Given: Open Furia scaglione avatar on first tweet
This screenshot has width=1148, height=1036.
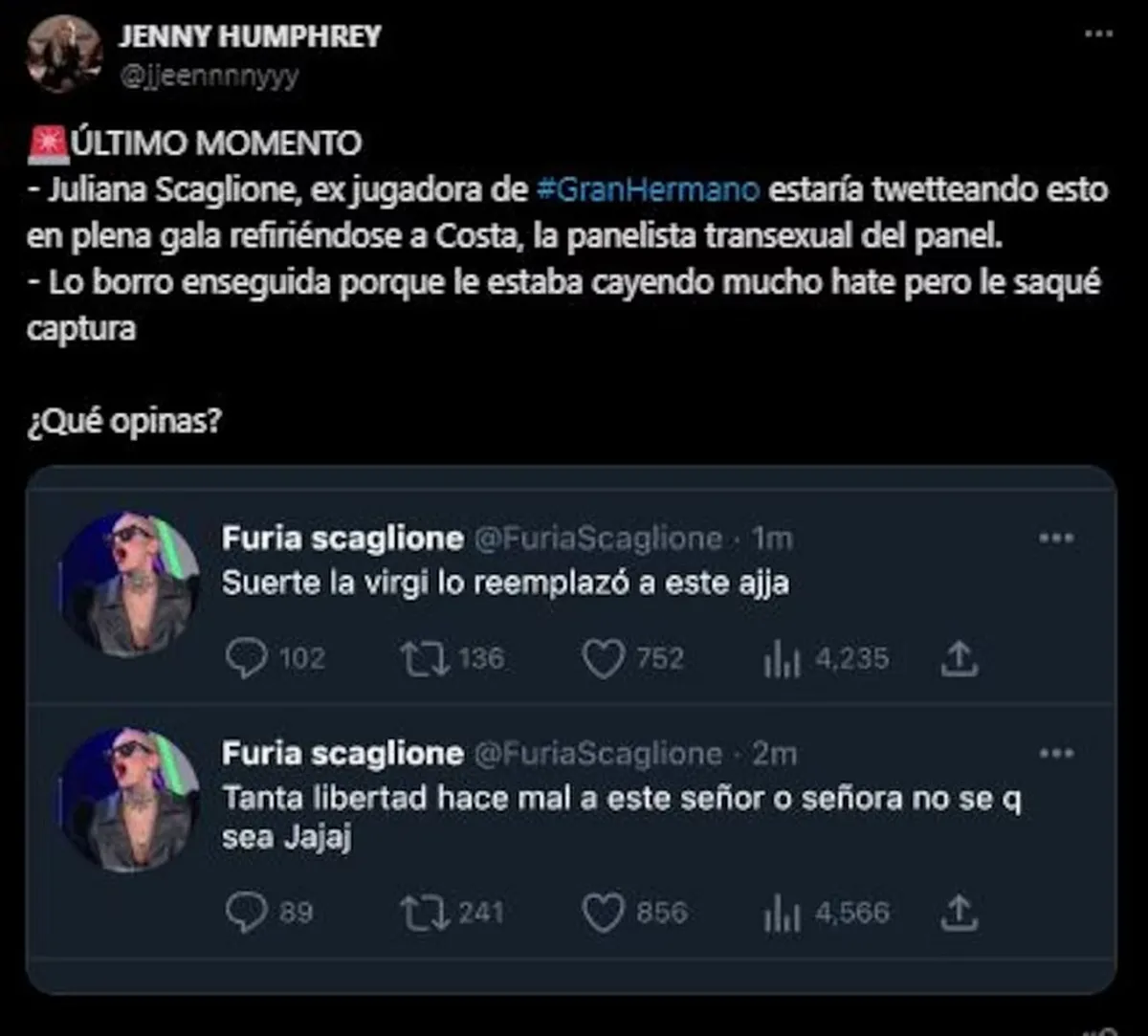Looking at the screenshot, I should (x=130, y=585).
